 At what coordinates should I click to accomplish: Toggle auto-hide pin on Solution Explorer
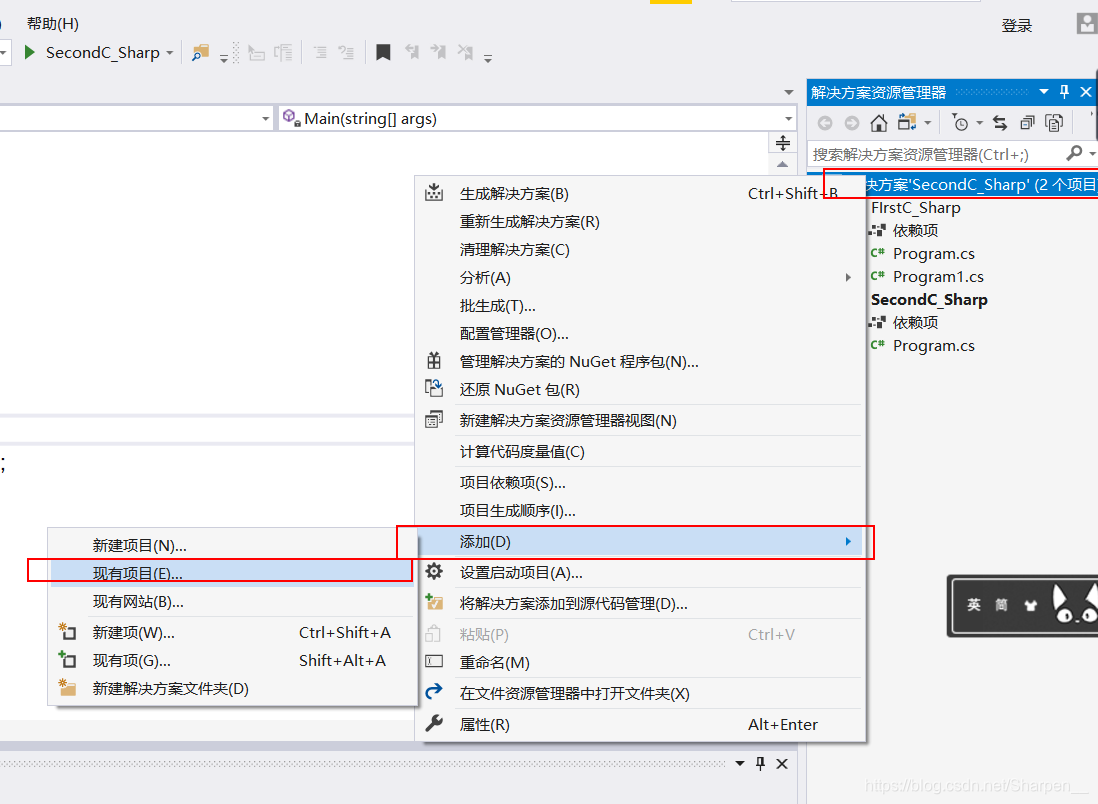coord(1064,92)
